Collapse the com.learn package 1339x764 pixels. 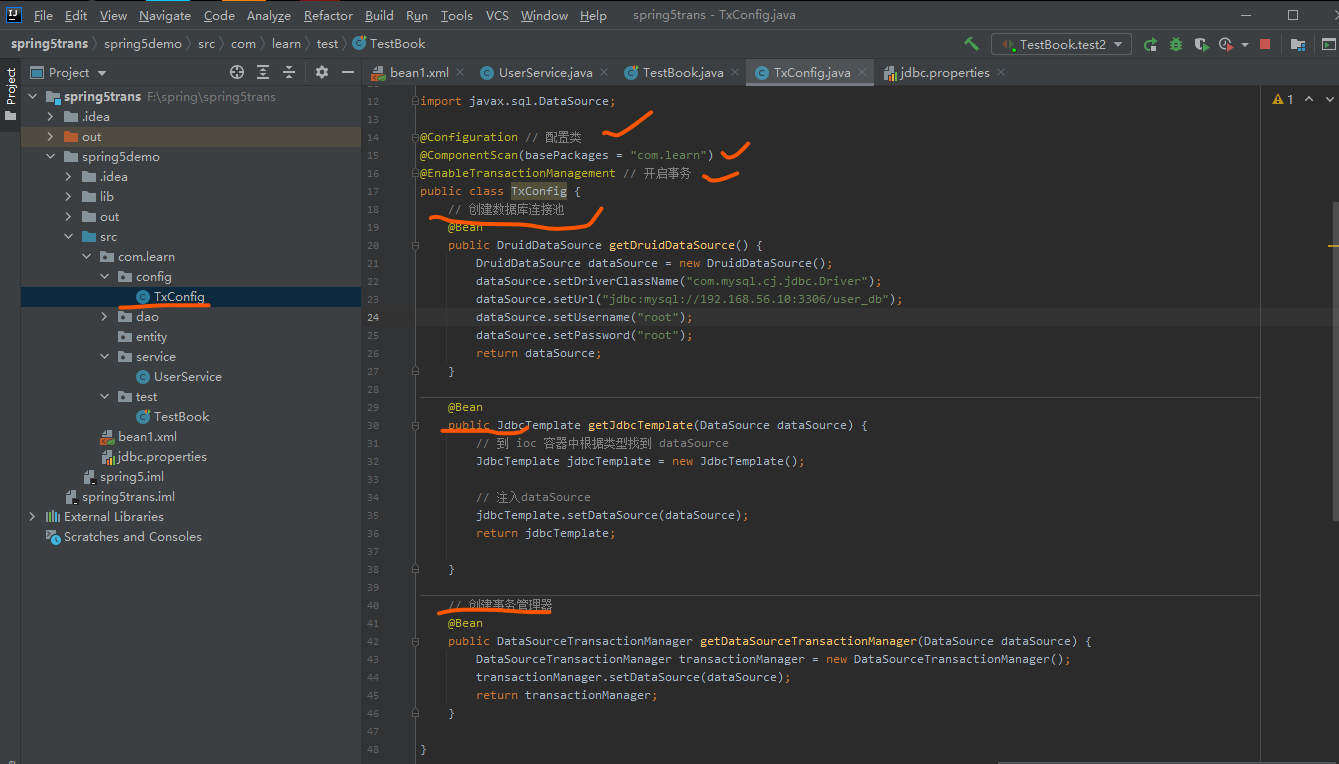tap(86, 257)
